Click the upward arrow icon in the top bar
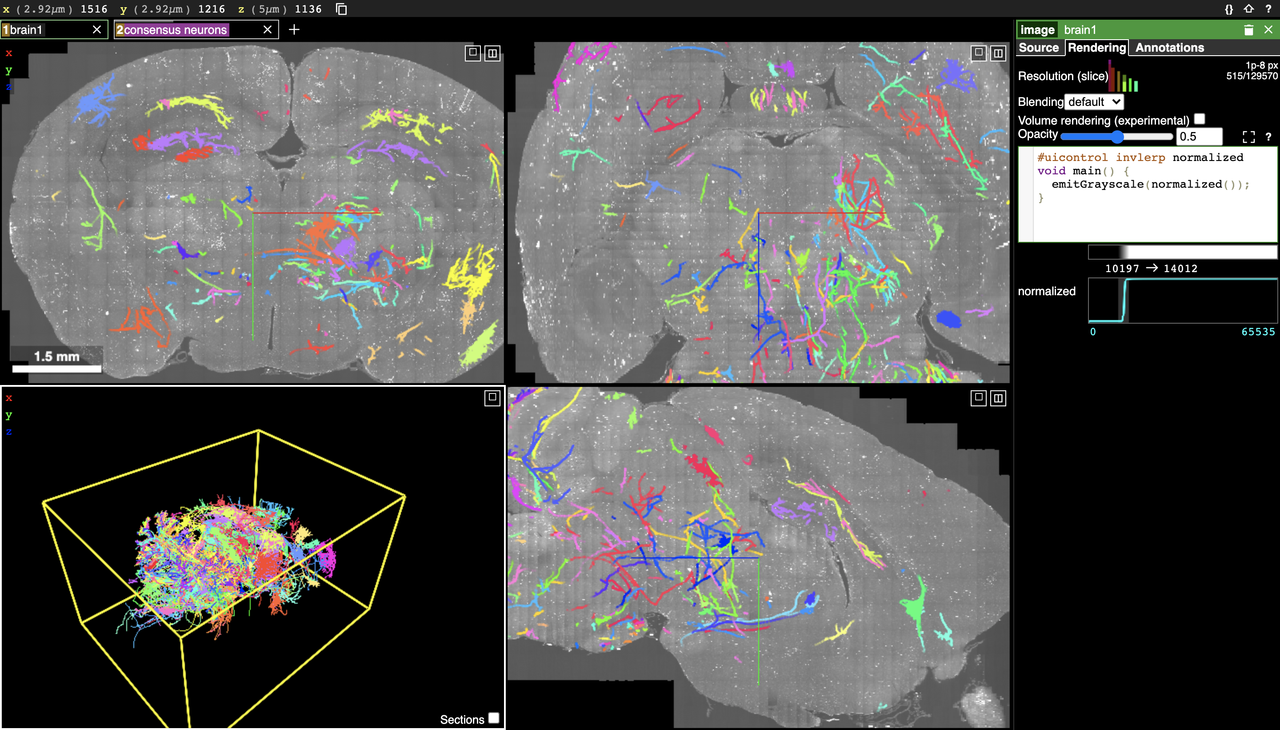The image size is (1280, 730). pos(1249,9)
